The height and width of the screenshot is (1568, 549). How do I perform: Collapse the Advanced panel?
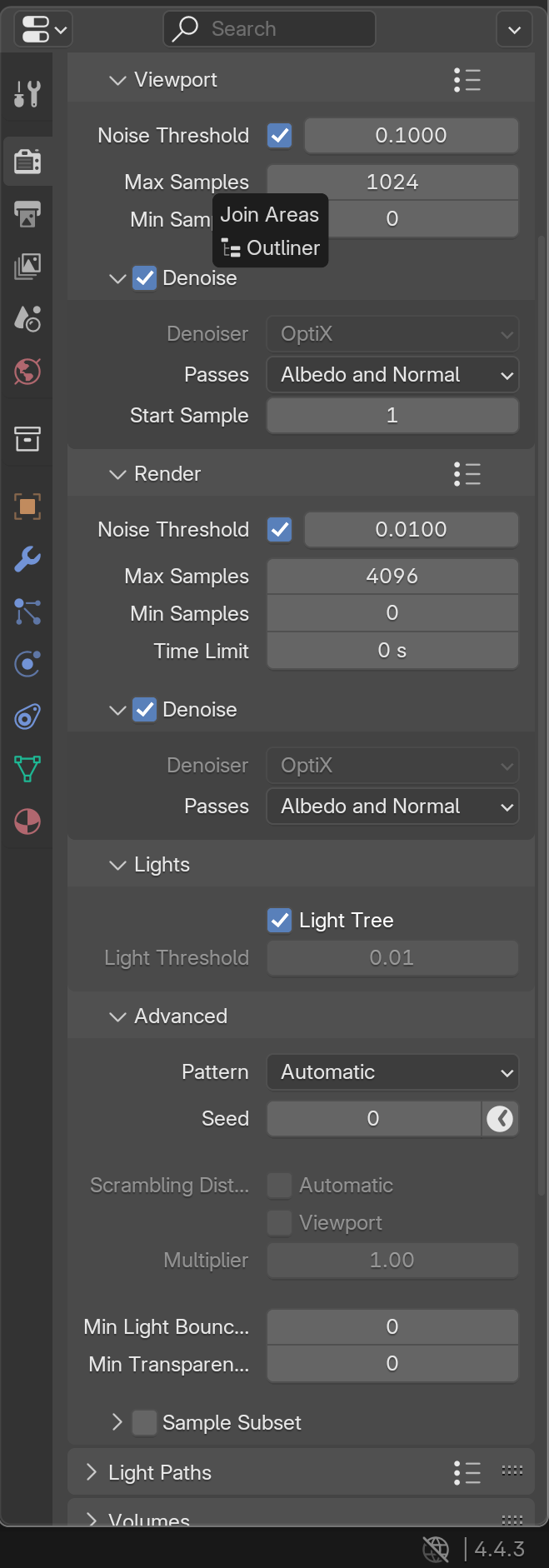click(x=117, y=1016)
